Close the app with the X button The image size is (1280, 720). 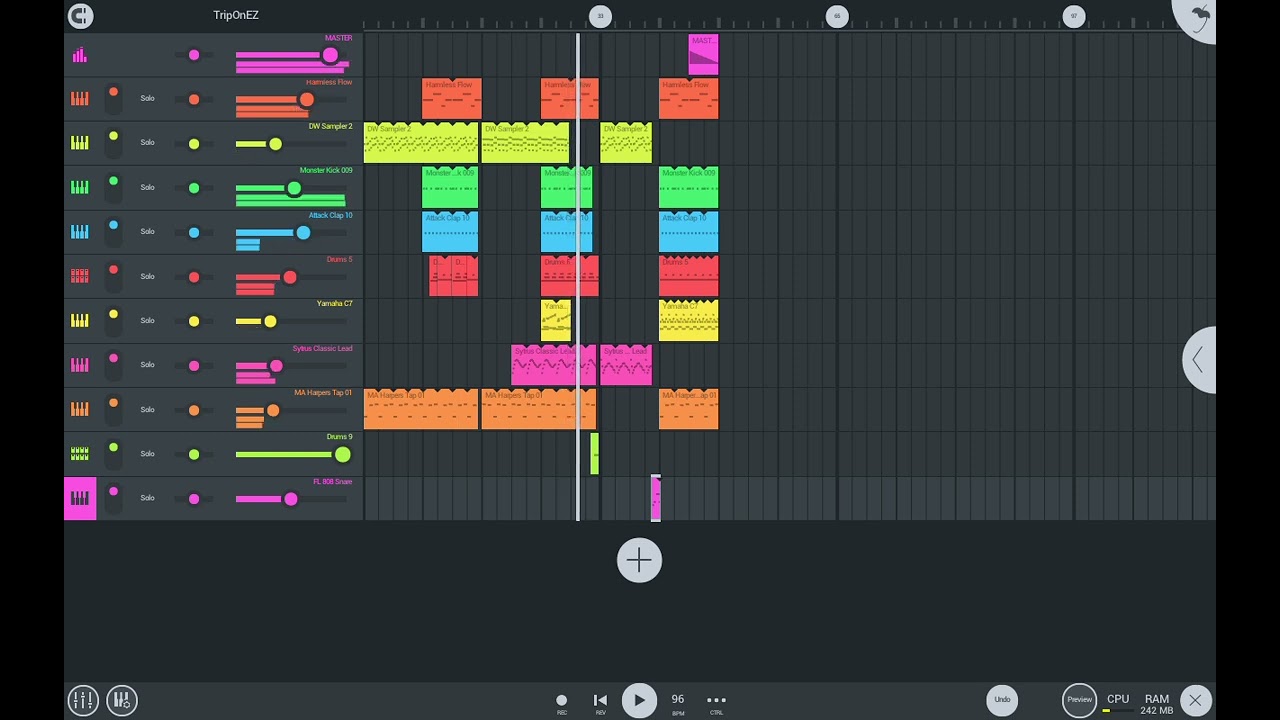click(x=1195, y=700)
